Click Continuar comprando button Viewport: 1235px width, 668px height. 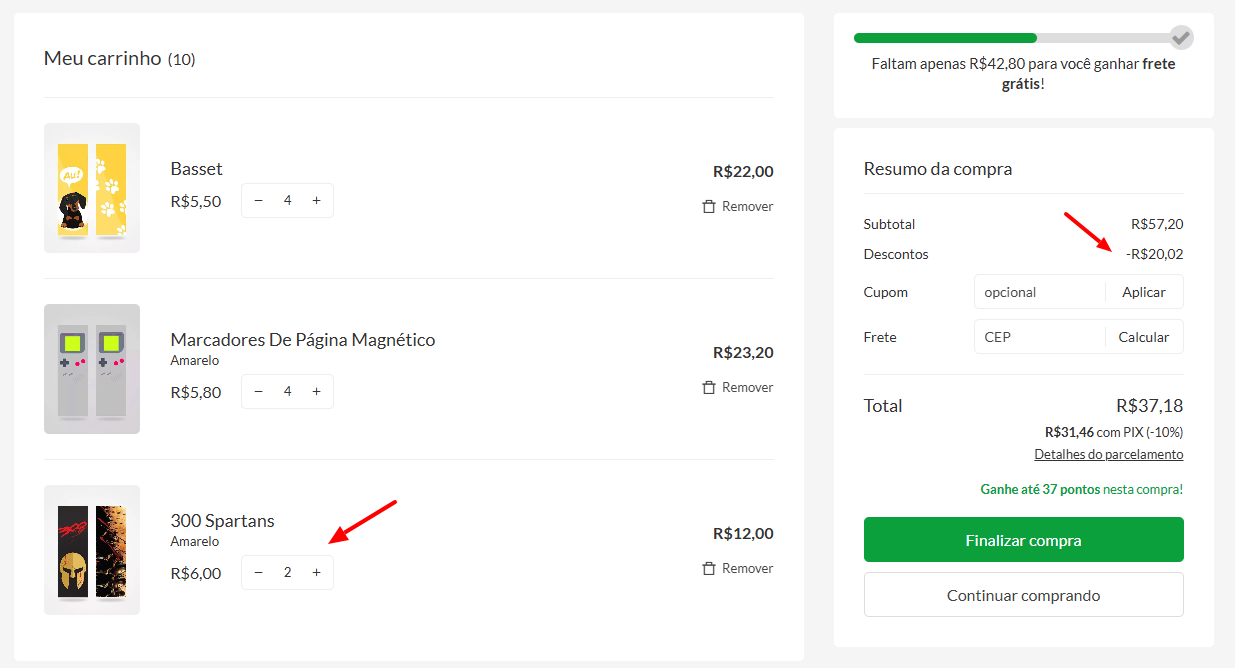pyautogui.click(x=1024, y=595)
